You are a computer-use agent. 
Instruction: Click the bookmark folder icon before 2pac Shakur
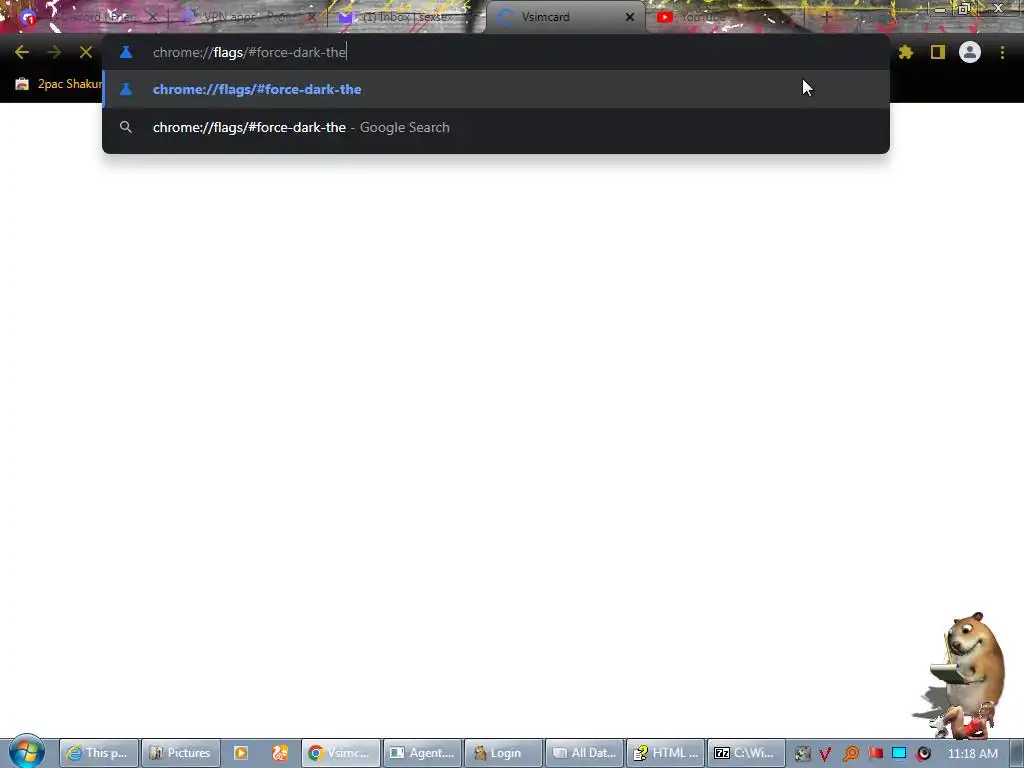(22, 84)
